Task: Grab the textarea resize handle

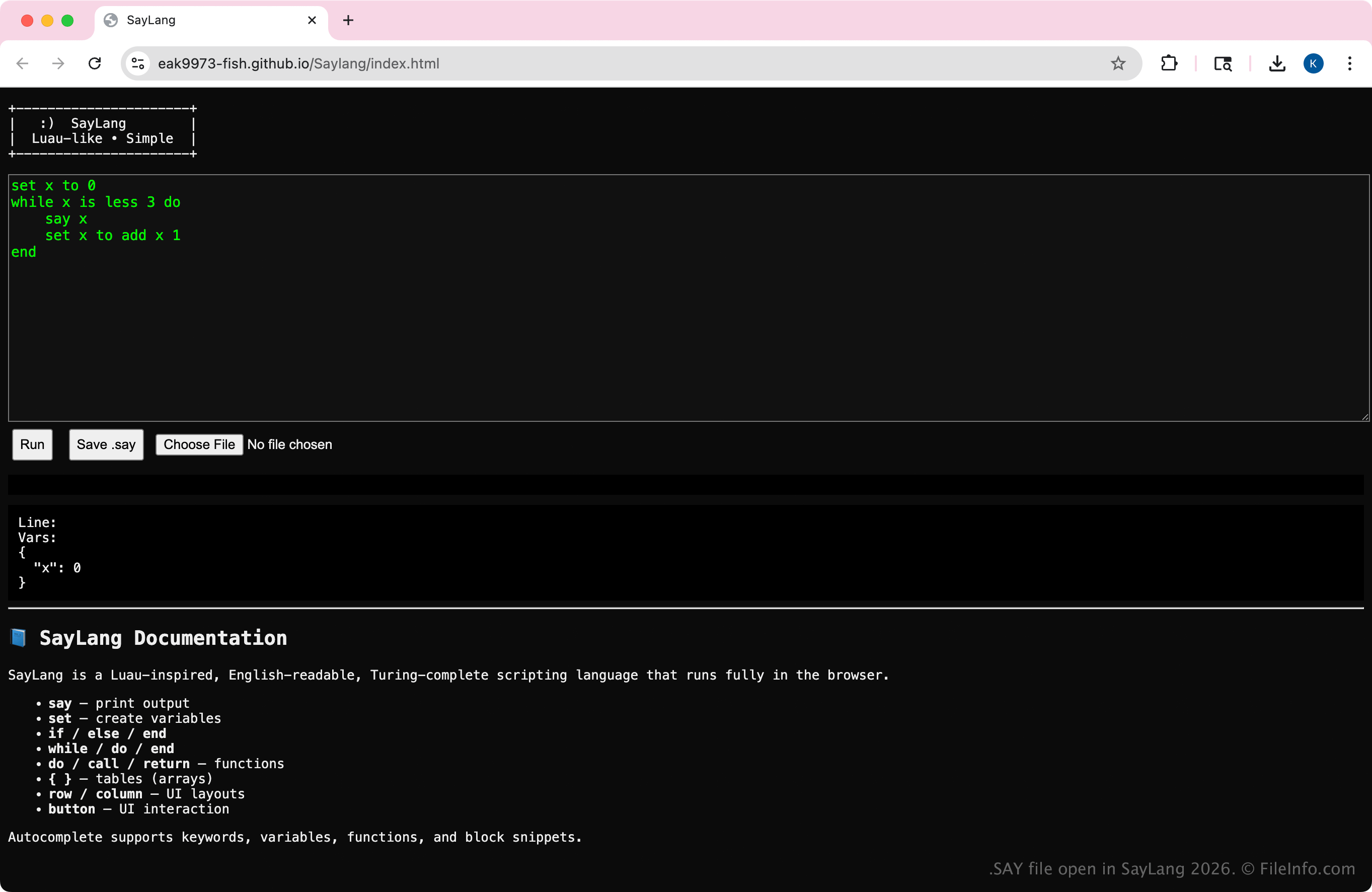Action: tap(1364, 417)
